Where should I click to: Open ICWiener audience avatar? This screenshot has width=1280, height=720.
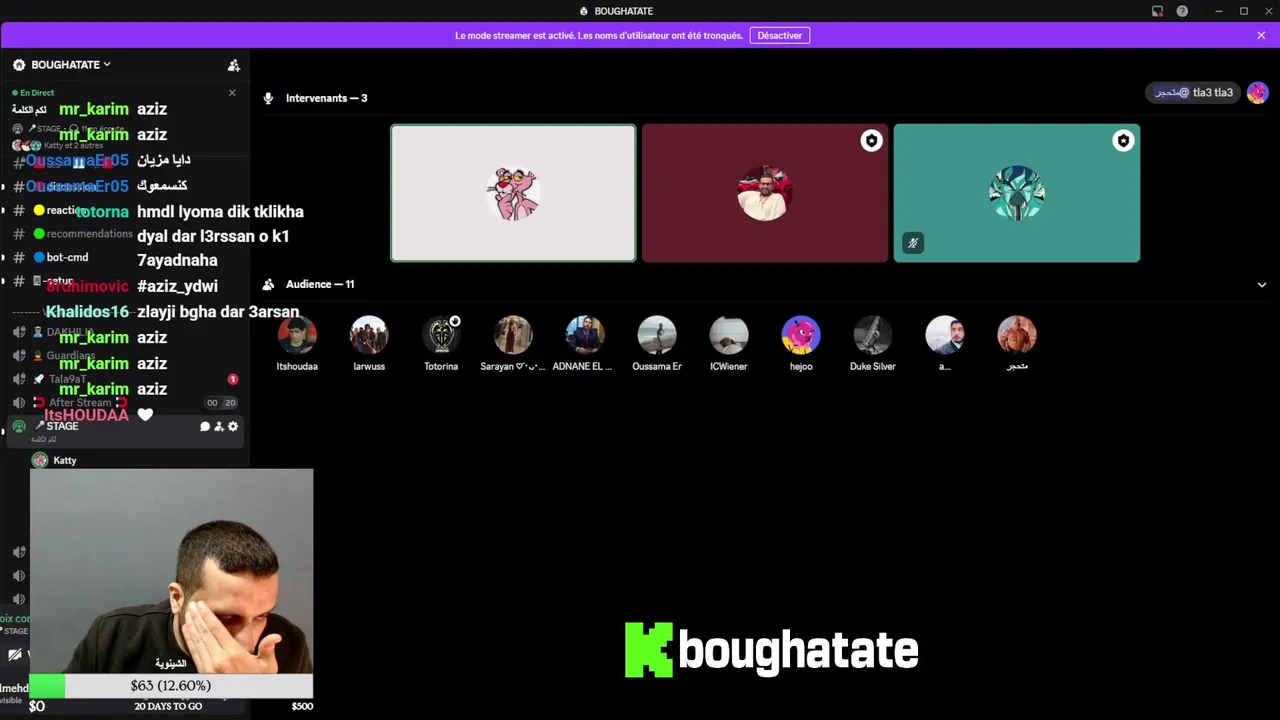[729, 336]
